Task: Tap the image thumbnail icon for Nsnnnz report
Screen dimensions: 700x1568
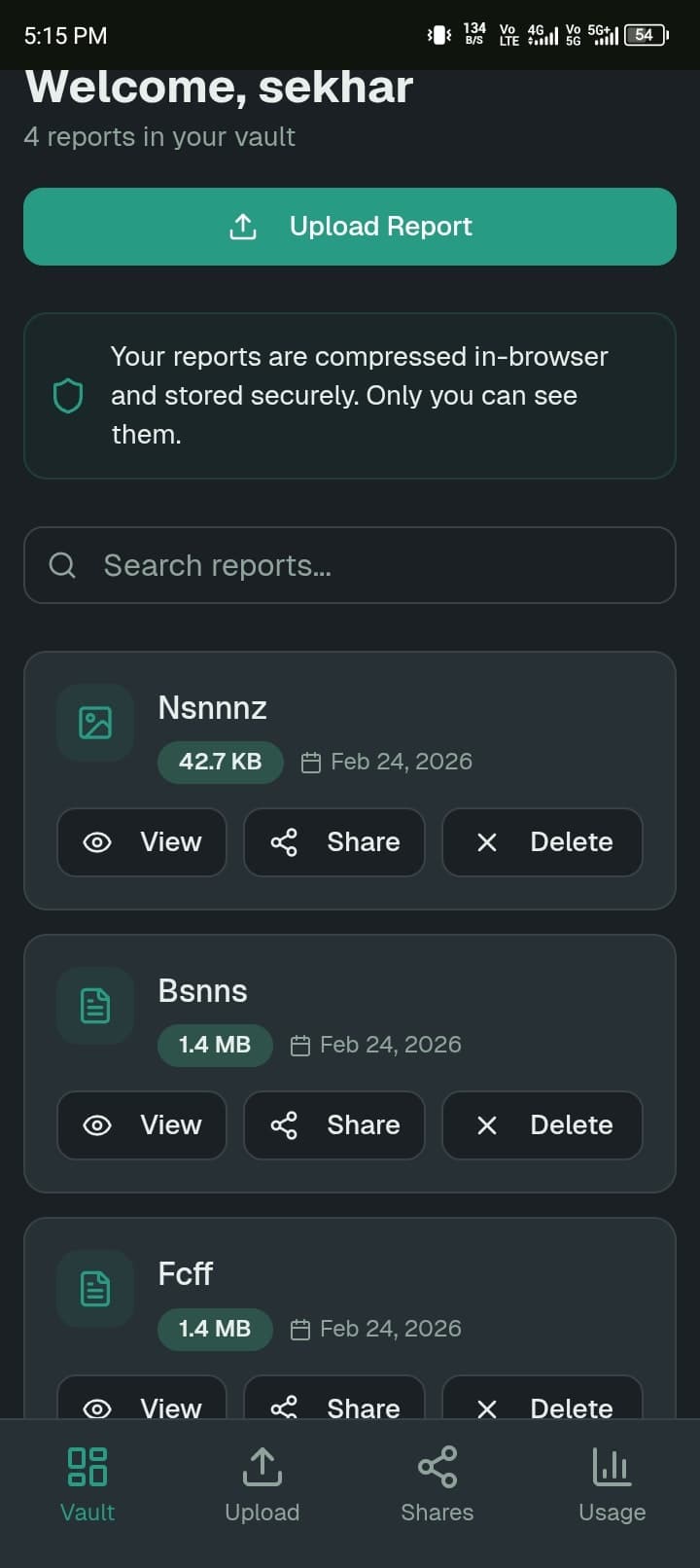Action: 94,722
